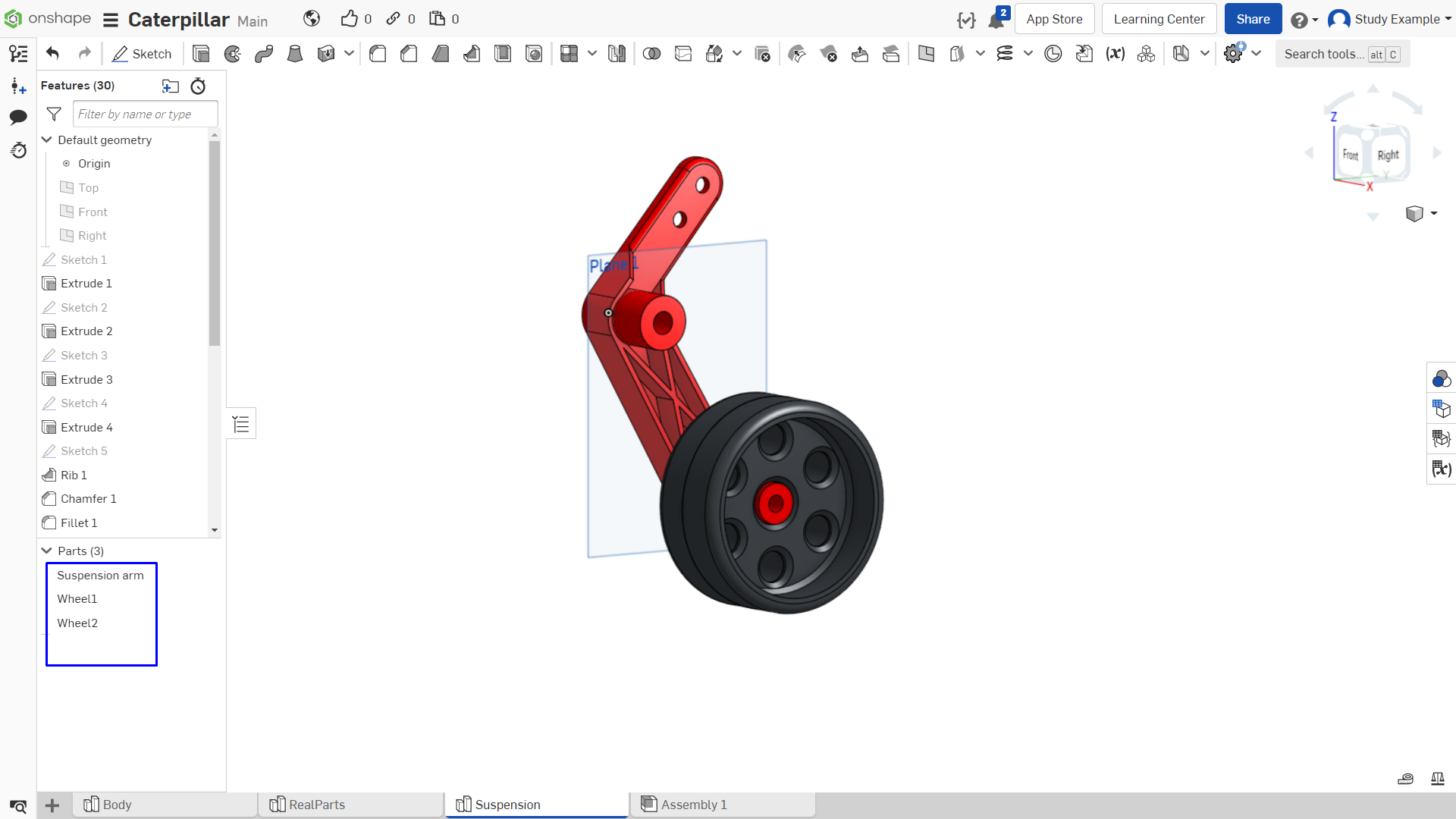Open the Onshape hamburger document menu
Screen dimensions: 1456x819
point(111,20)
